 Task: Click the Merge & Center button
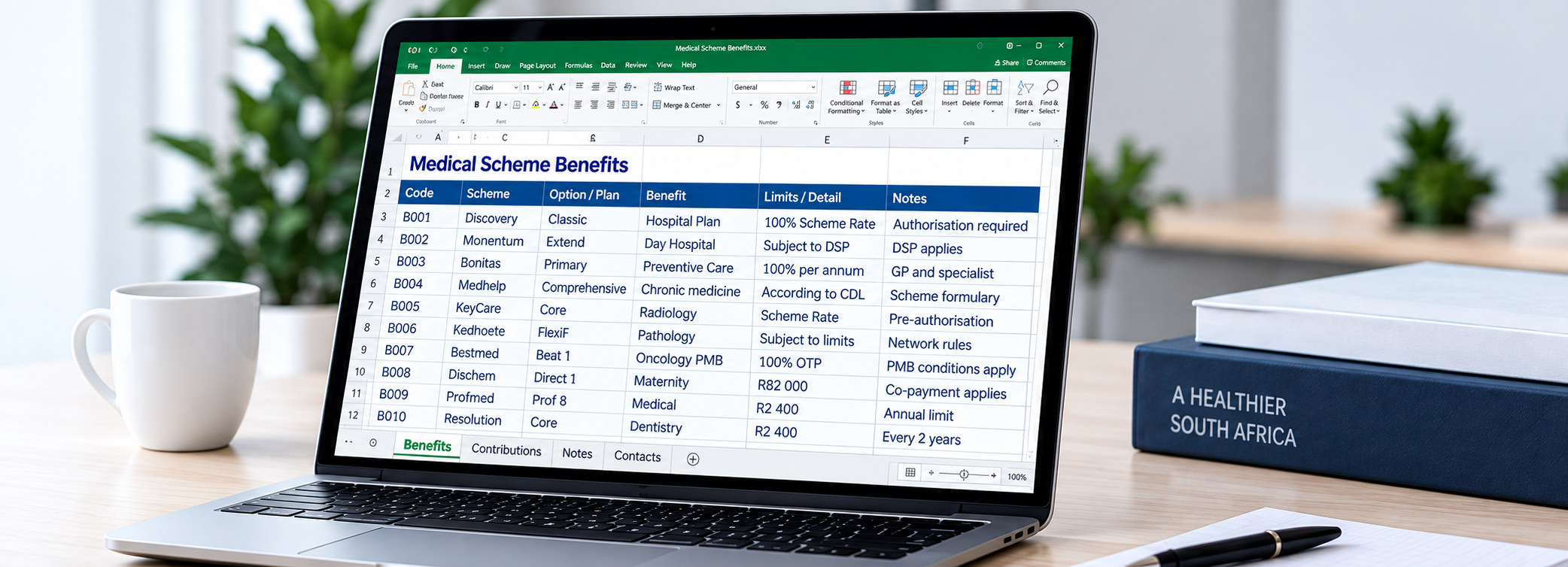(682, 105)
